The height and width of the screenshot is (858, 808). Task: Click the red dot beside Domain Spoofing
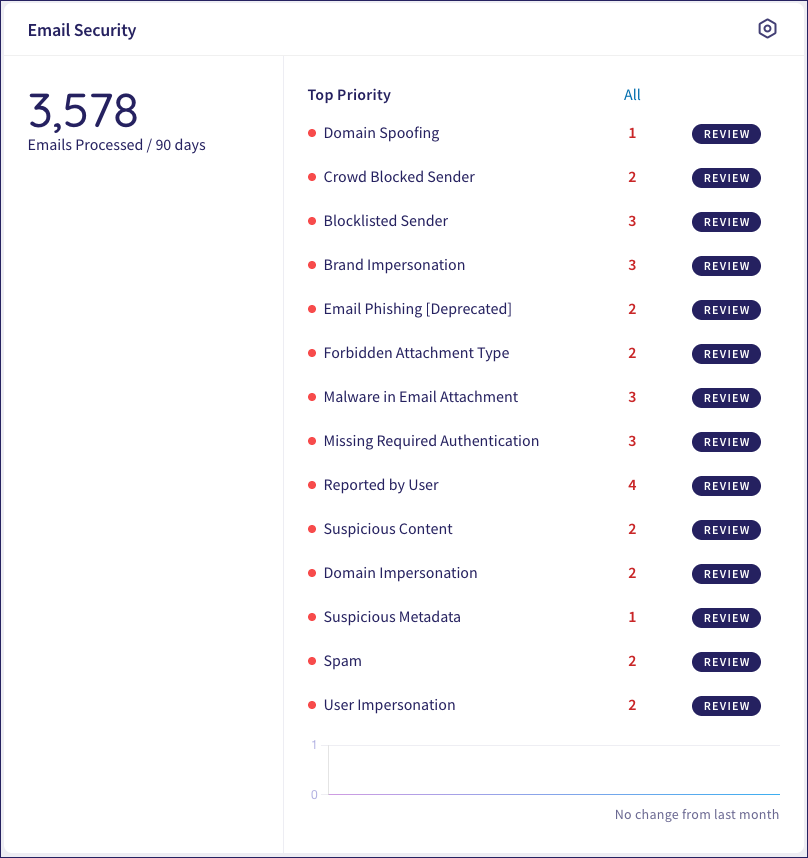tap(311, 133)
